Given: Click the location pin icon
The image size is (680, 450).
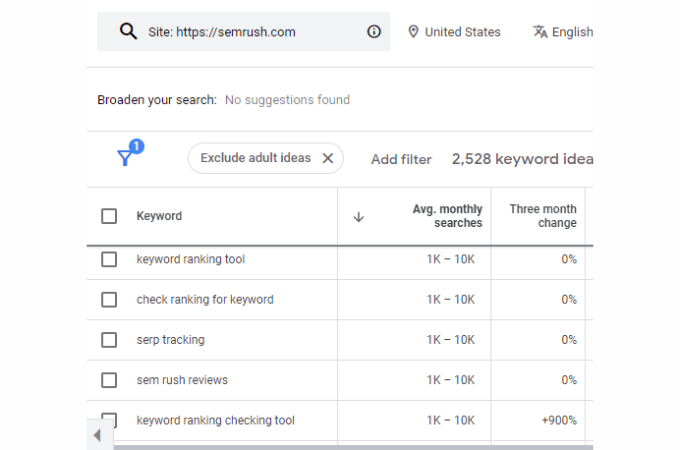Looking at the screenshot, I should coord(413,32).
